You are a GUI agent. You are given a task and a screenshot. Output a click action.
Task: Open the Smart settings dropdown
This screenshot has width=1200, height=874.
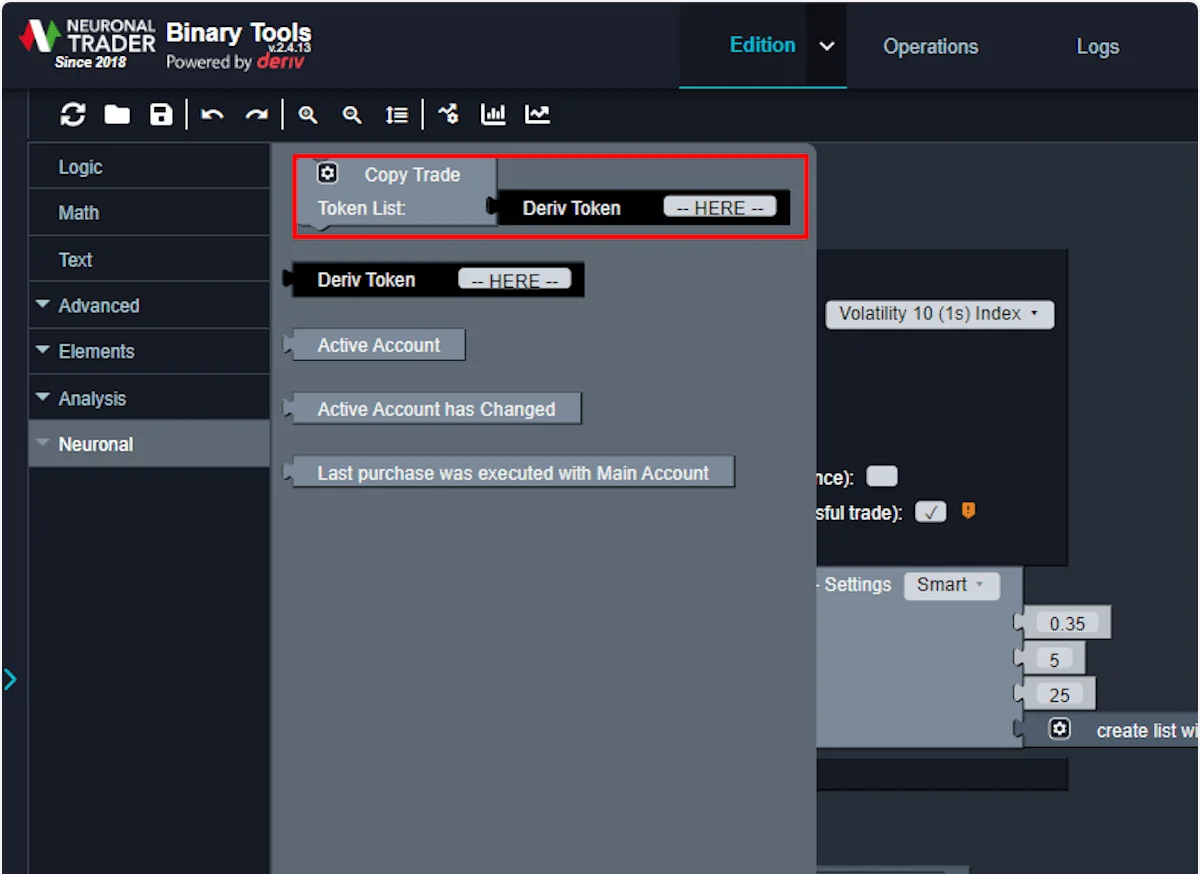(951, 585)
